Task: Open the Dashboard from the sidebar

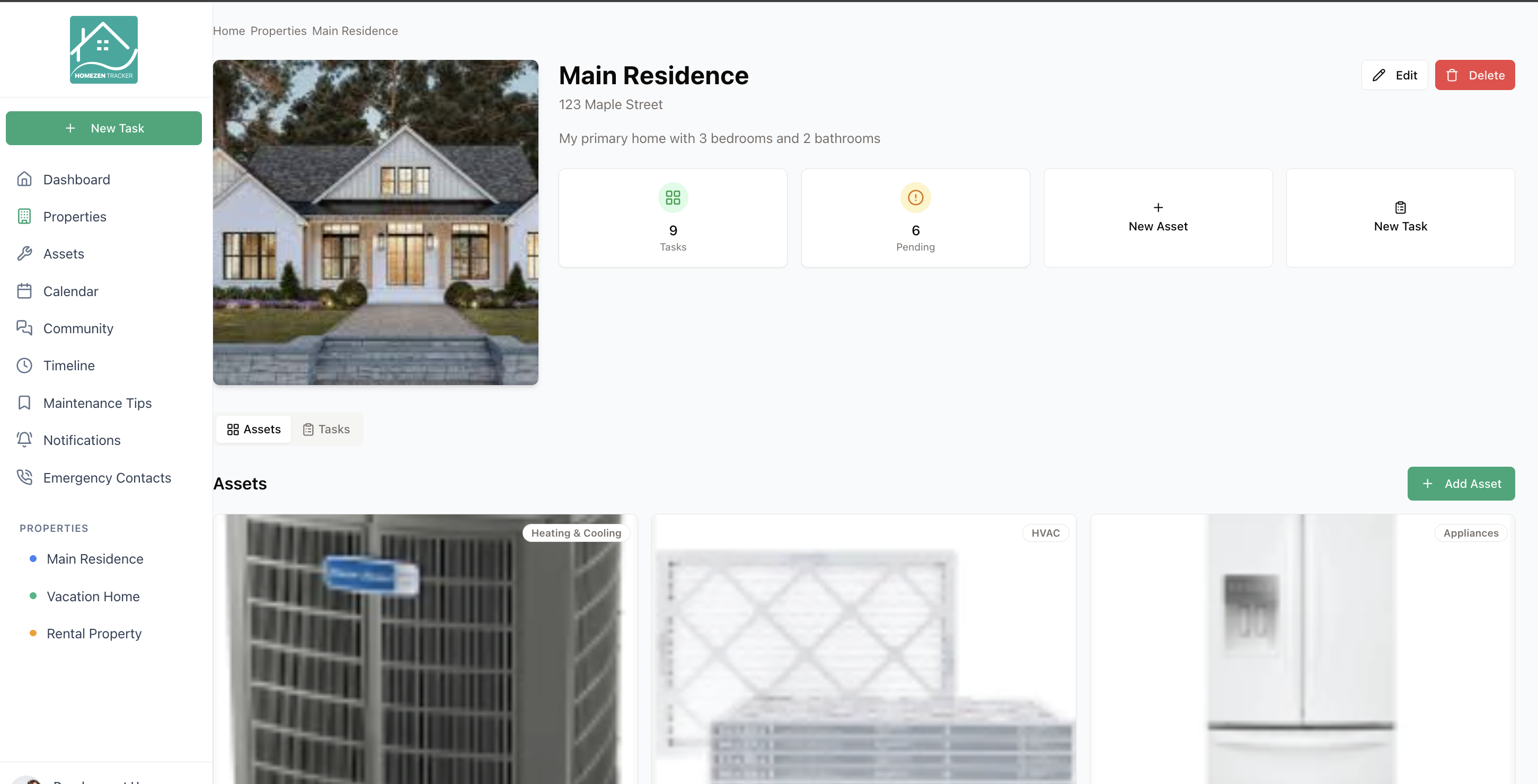Action: 76,179
